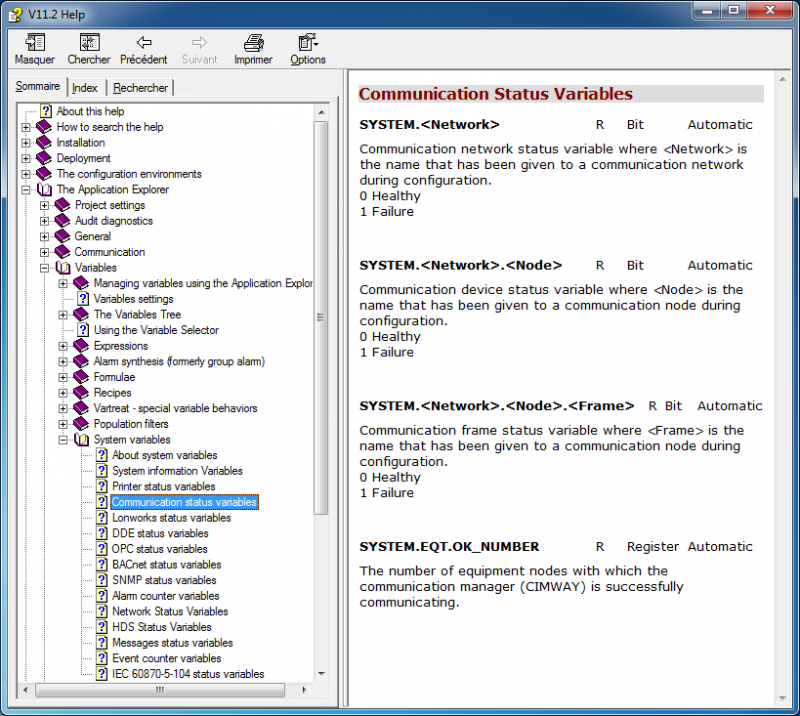Click the page icon of SNMP status variables
This screenshot has width=800, height=716.
(x=102, y=580)
